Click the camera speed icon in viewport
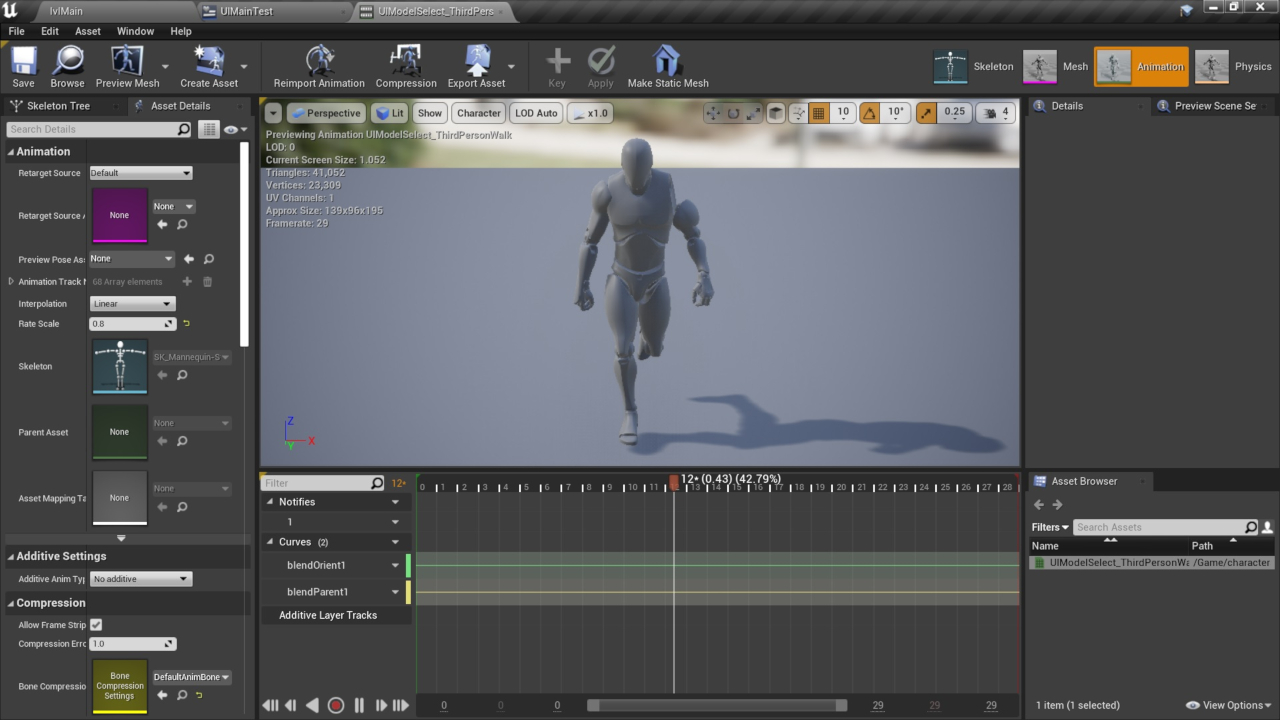 point(992,113)
